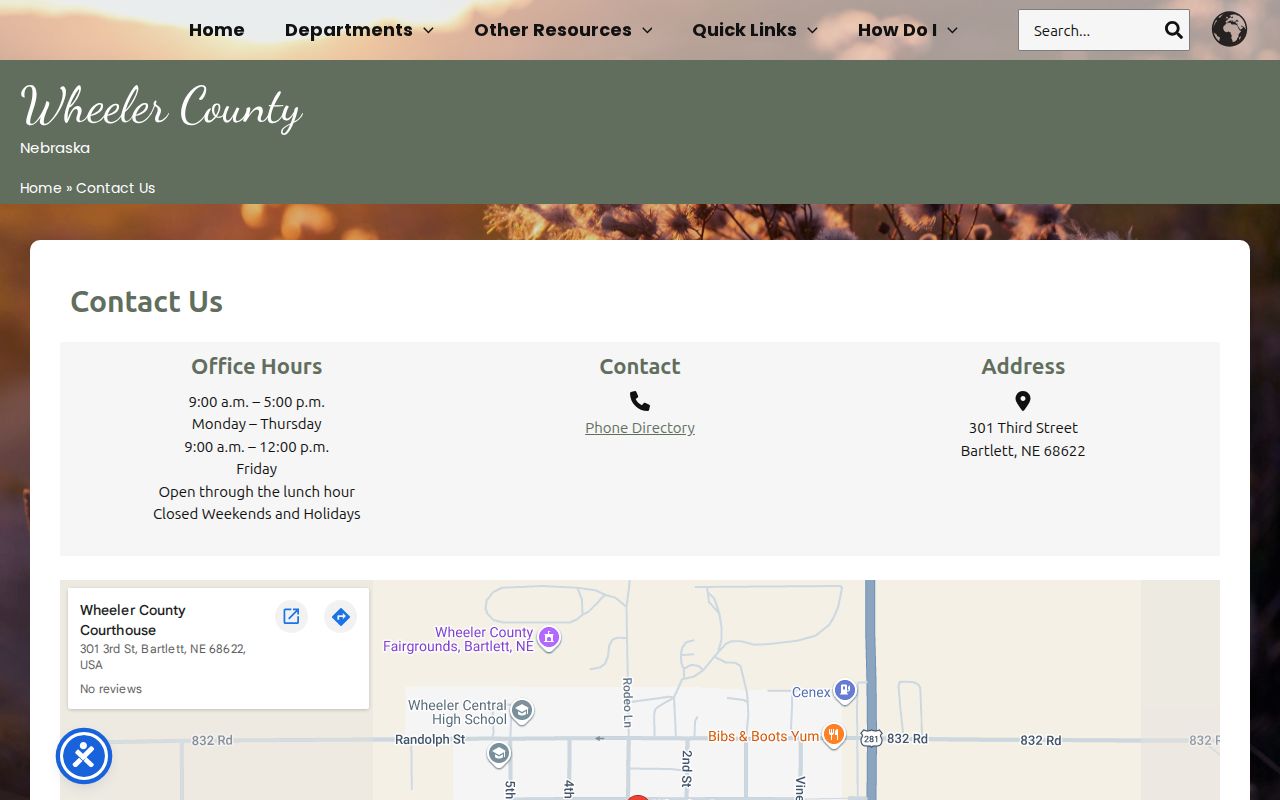
Task: Click the Office Hours heading
Action: pos(257,366)
